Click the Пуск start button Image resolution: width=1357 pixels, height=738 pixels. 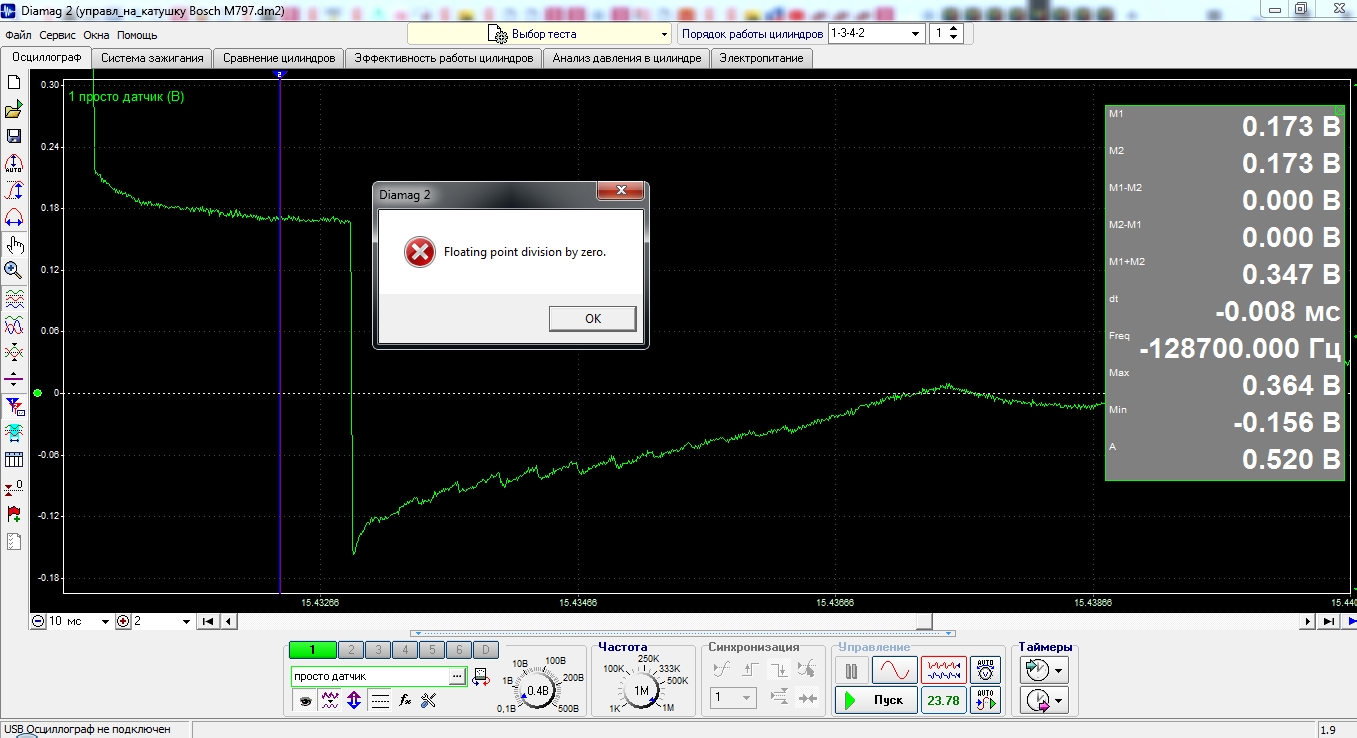pyautogui.click(x=875, y=700)
